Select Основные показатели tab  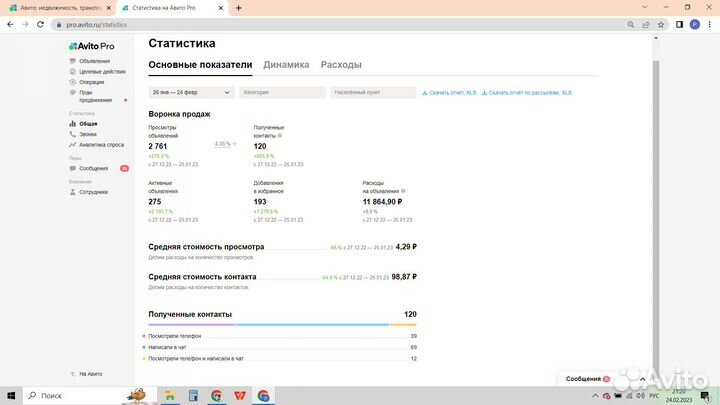tap(200, 65)
